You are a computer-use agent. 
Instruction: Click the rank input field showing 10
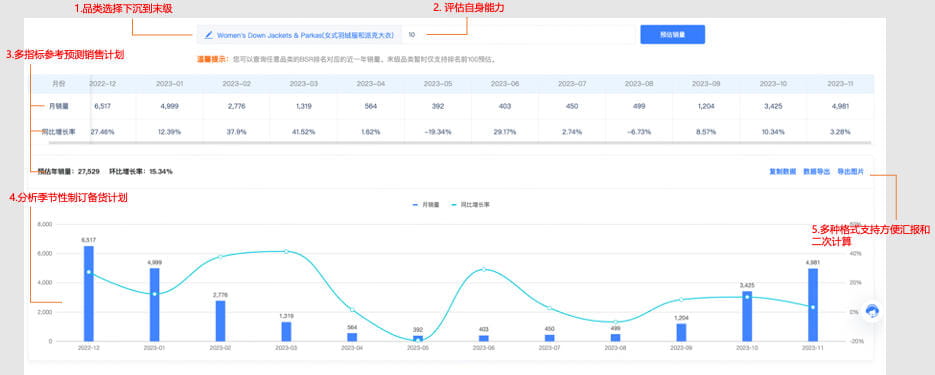(519, 35)
